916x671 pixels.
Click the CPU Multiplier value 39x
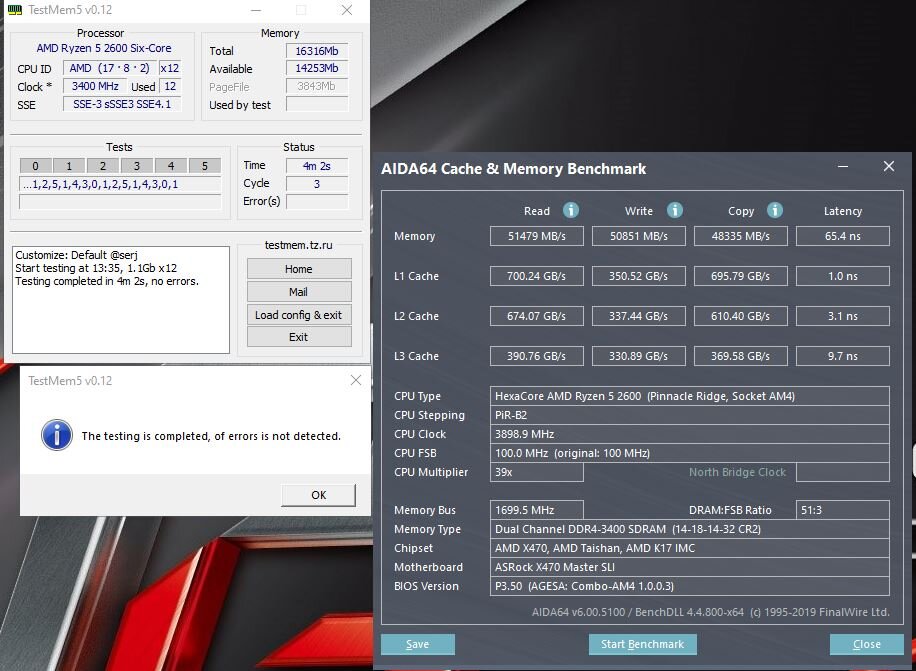tap(536, 472)
